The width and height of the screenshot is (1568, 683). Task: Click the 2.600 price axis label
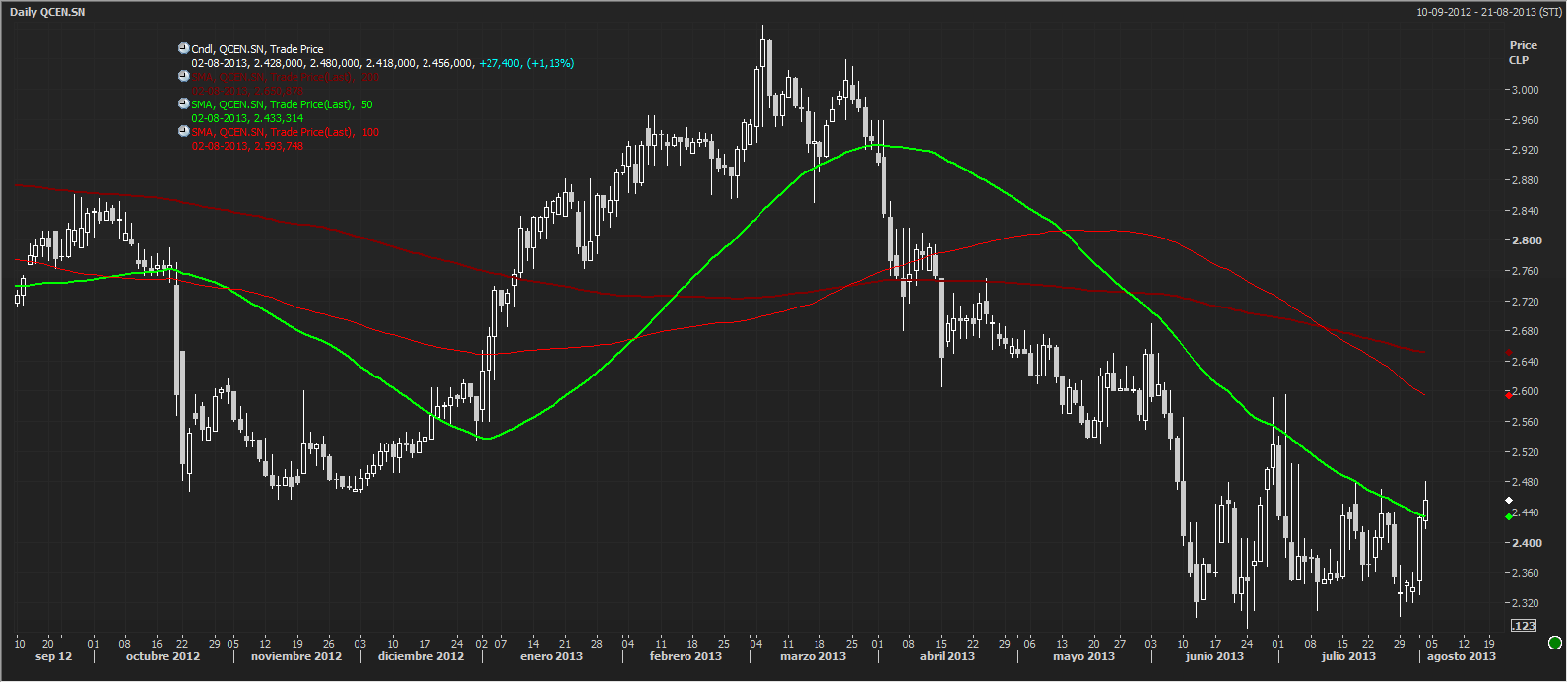tap(1526, 391)
